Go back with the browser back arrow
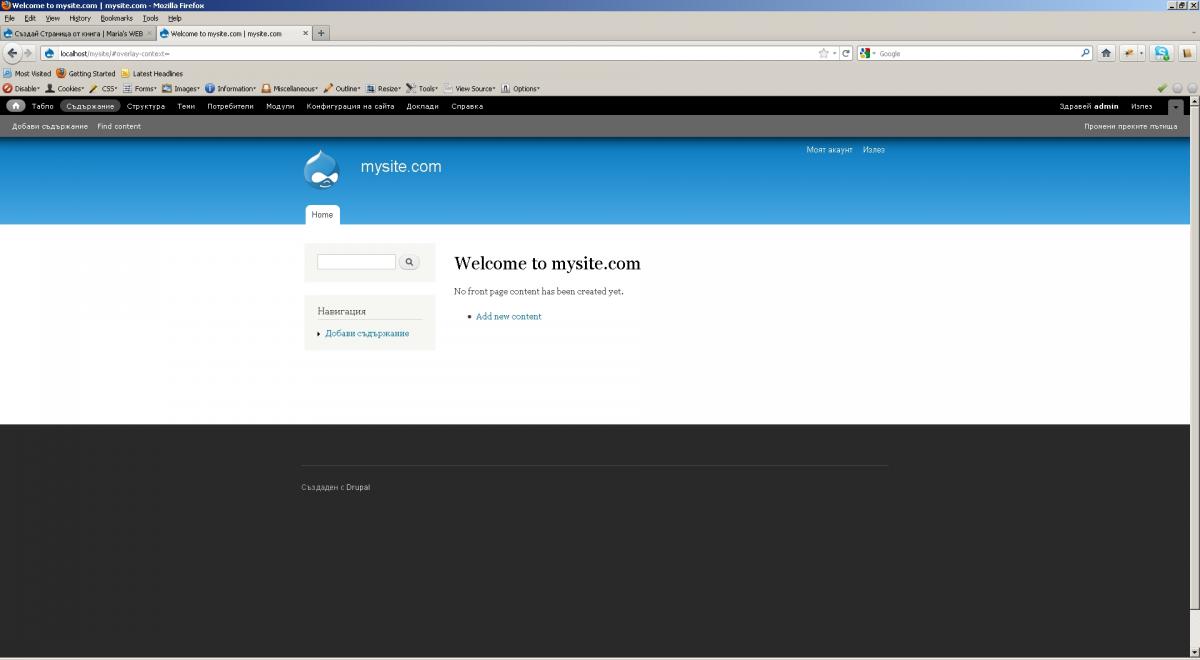 click(13, 53)
